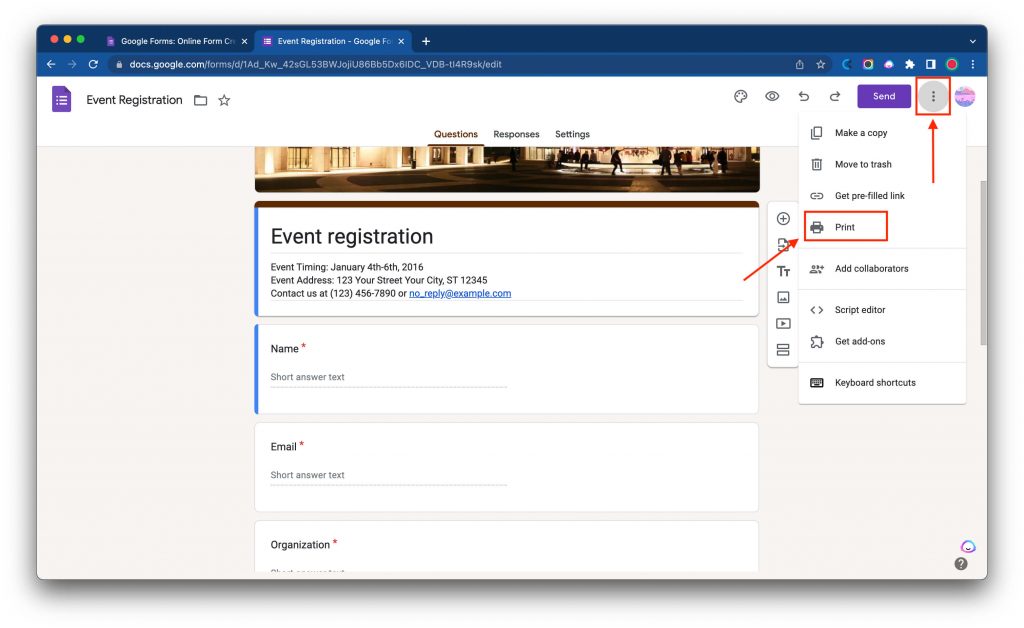1024x628 pixels.
Task: Click the Import questions icon
Action: click(783, 244)
